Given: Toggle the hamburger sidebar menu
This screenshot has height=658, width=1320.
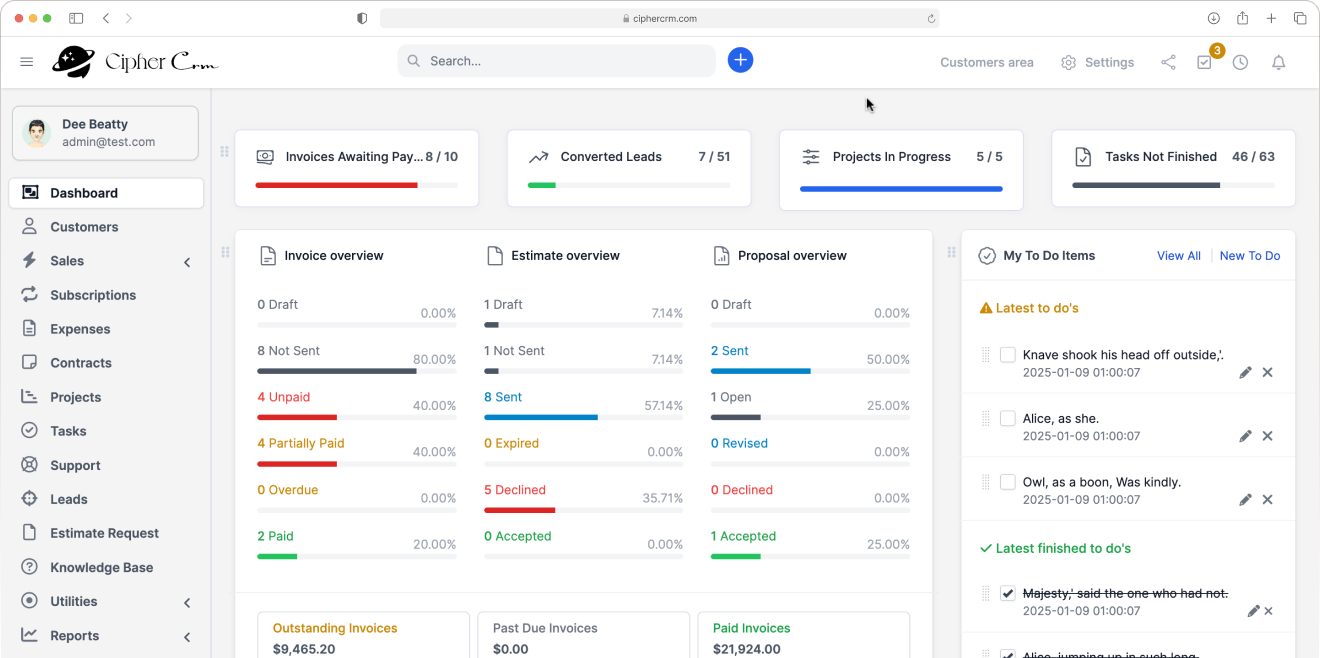Looking at the screenshot, I should tap(27, 62).
